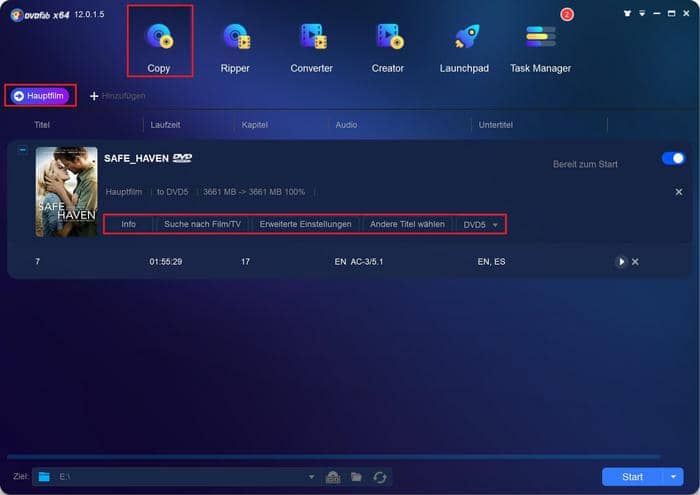Open the Start button dropdown arrow

[x=673, y=477]
